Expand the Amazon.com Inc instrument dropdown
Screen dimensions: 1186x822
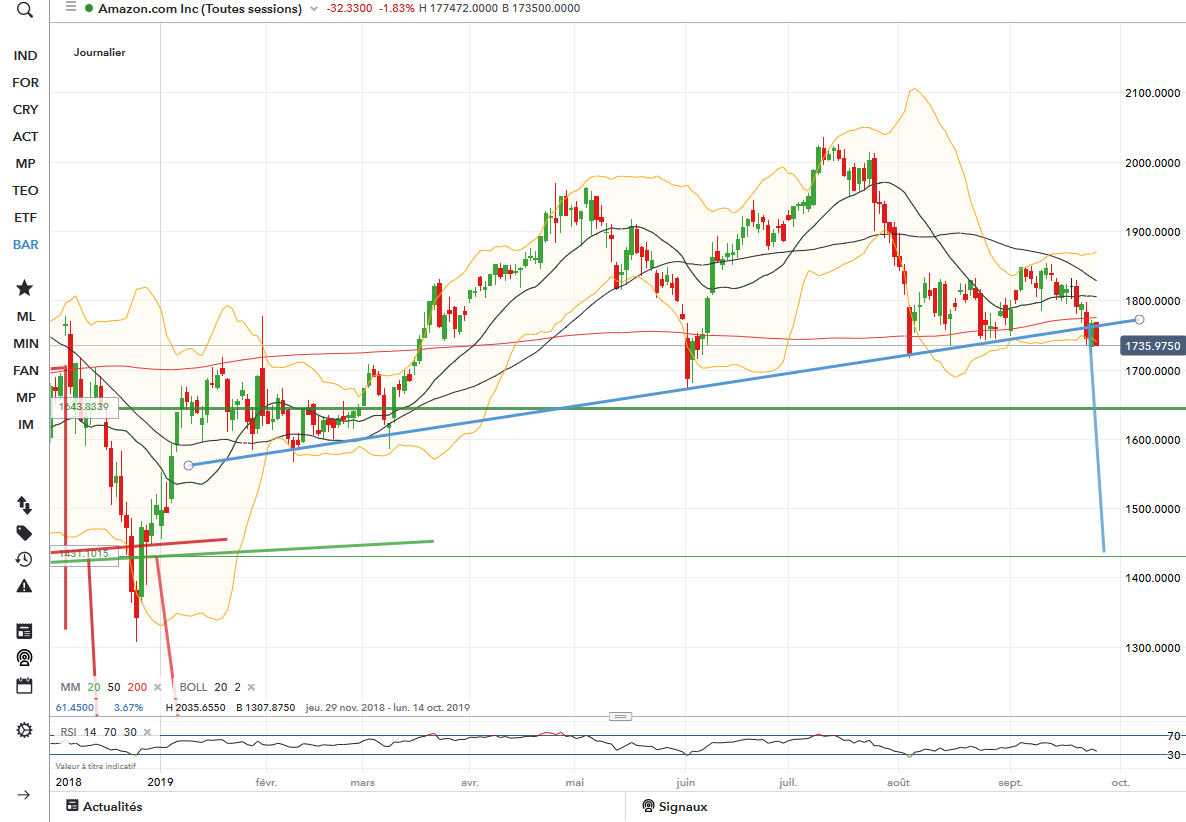point(314,9)
